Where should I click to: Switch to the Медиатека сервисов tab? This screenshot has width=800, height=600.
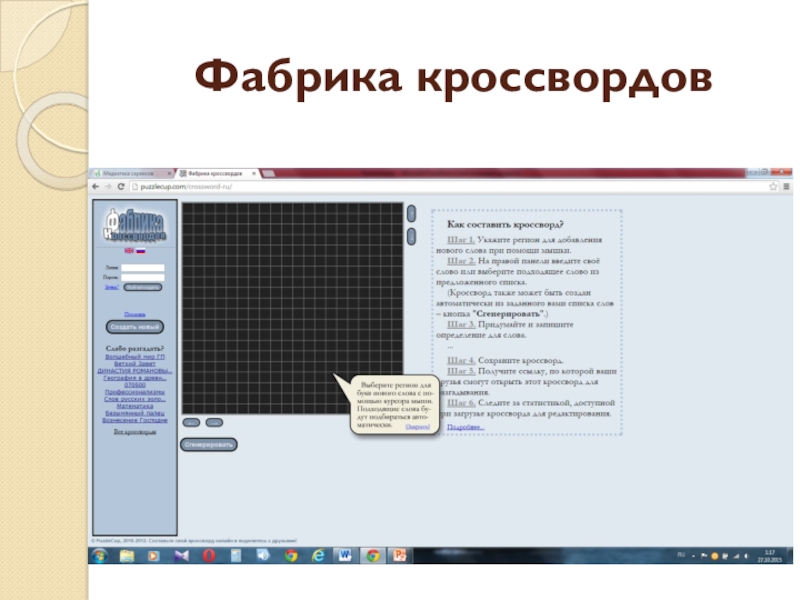tap(130, 174)
